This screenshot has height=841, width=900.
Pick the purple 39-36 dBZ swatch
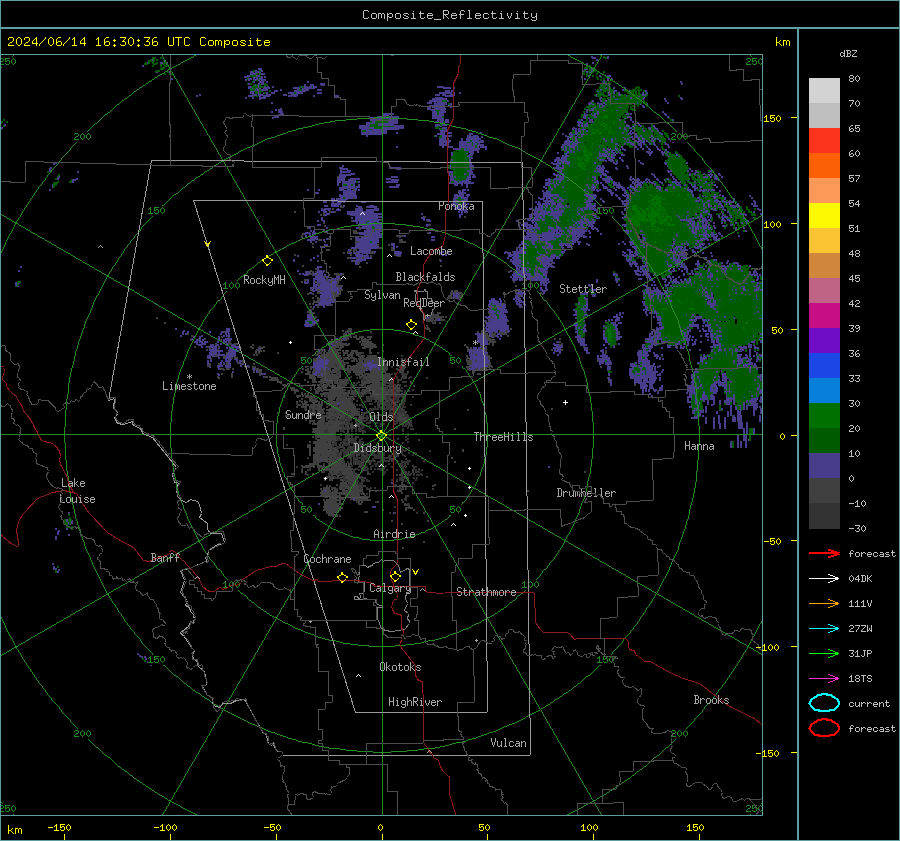pos(824,341)
